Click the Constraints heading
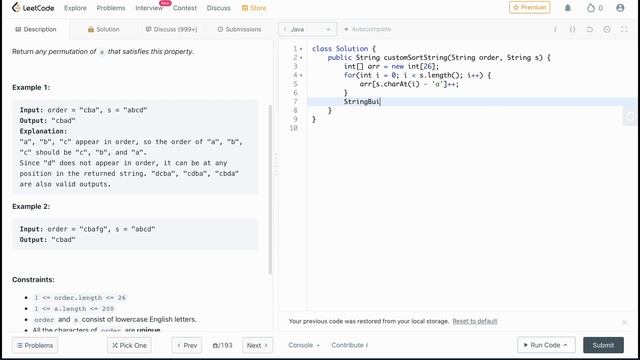640x360 pixels. tap(33, 280)
